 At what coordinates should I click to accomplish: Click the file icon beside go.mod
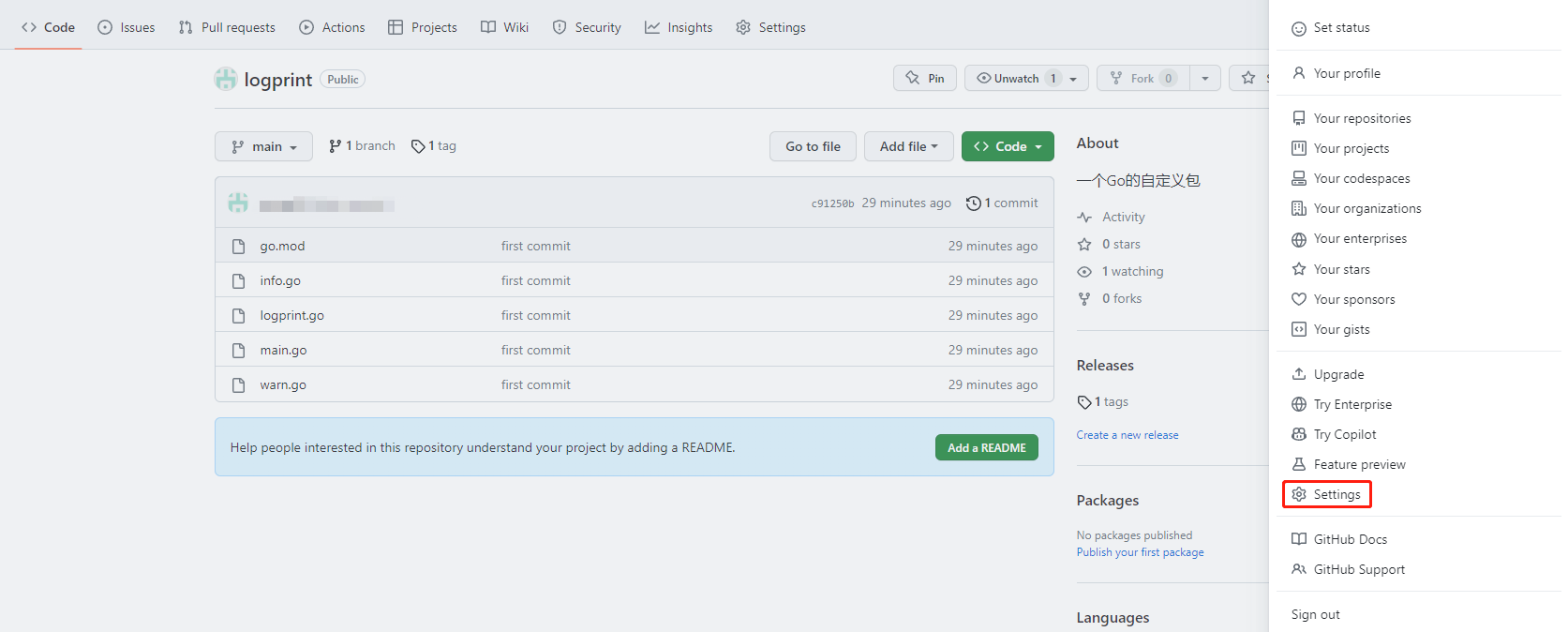coord(238,246)
